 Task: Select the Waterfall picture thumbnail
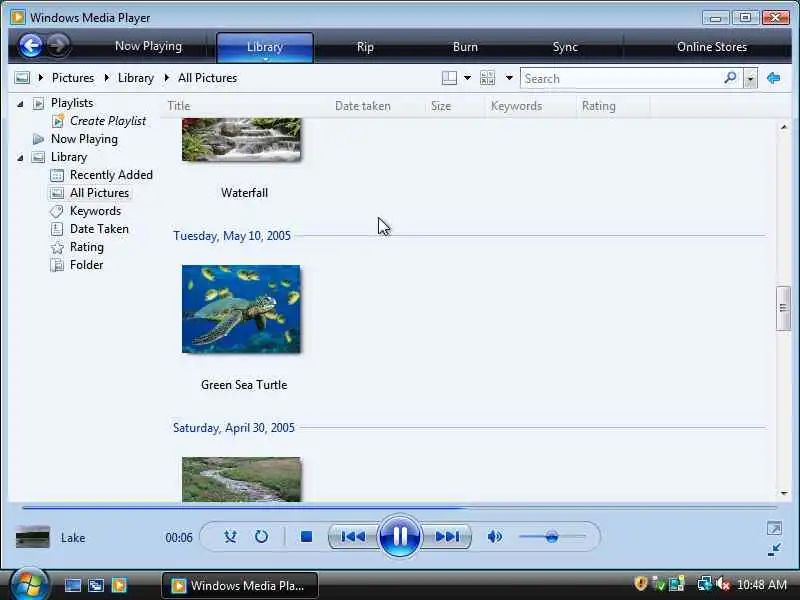(241, 139)
